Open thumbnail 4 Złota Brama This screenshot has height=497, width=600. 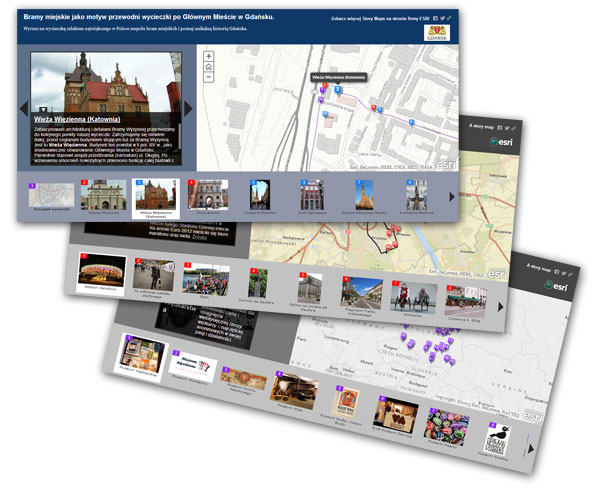tap(208, 195)
